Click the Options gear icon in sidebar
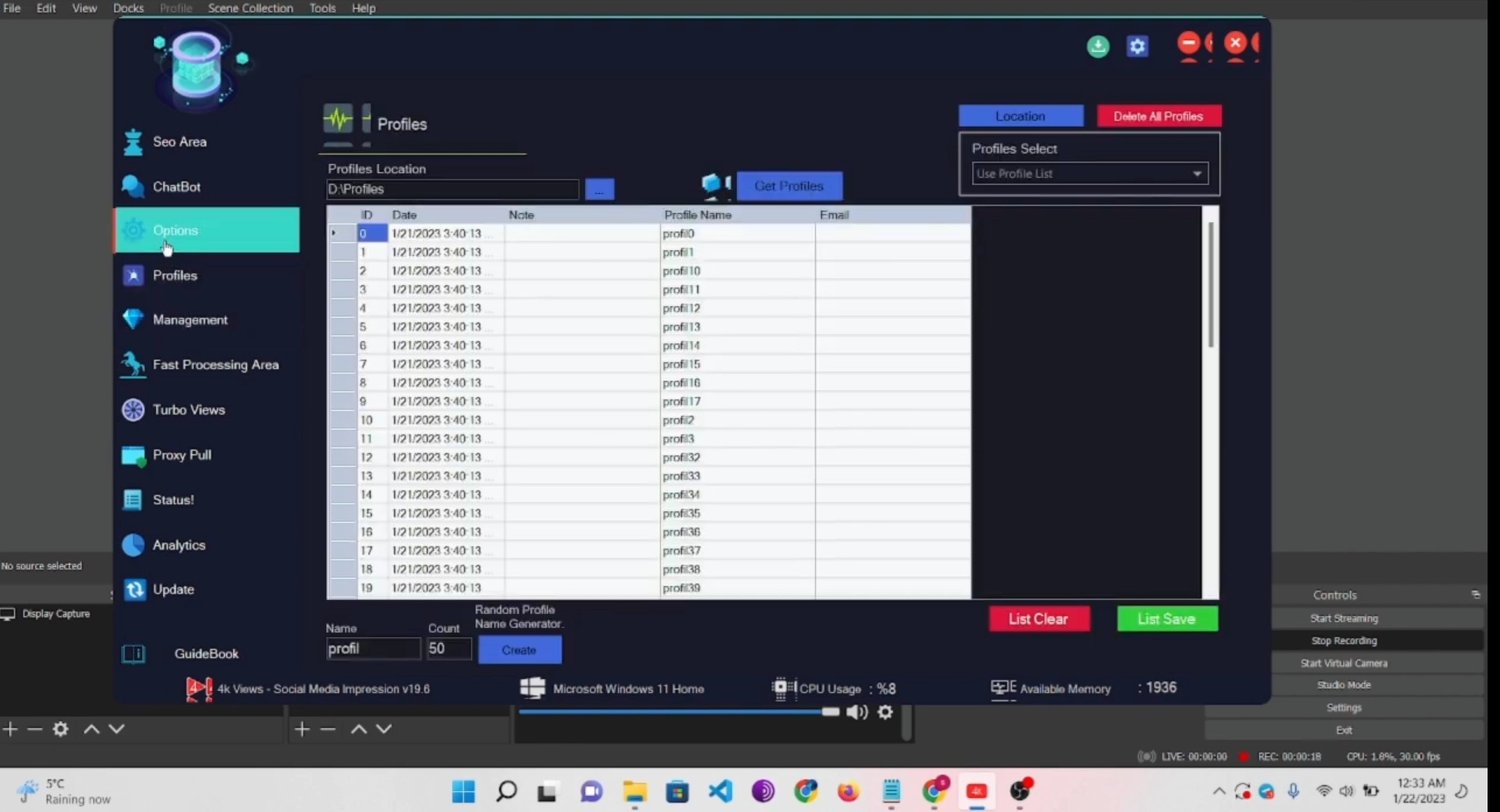Image resolution: width=1500 pixels, height=812 pixels. pyautogui.click(x=133, y=231)
